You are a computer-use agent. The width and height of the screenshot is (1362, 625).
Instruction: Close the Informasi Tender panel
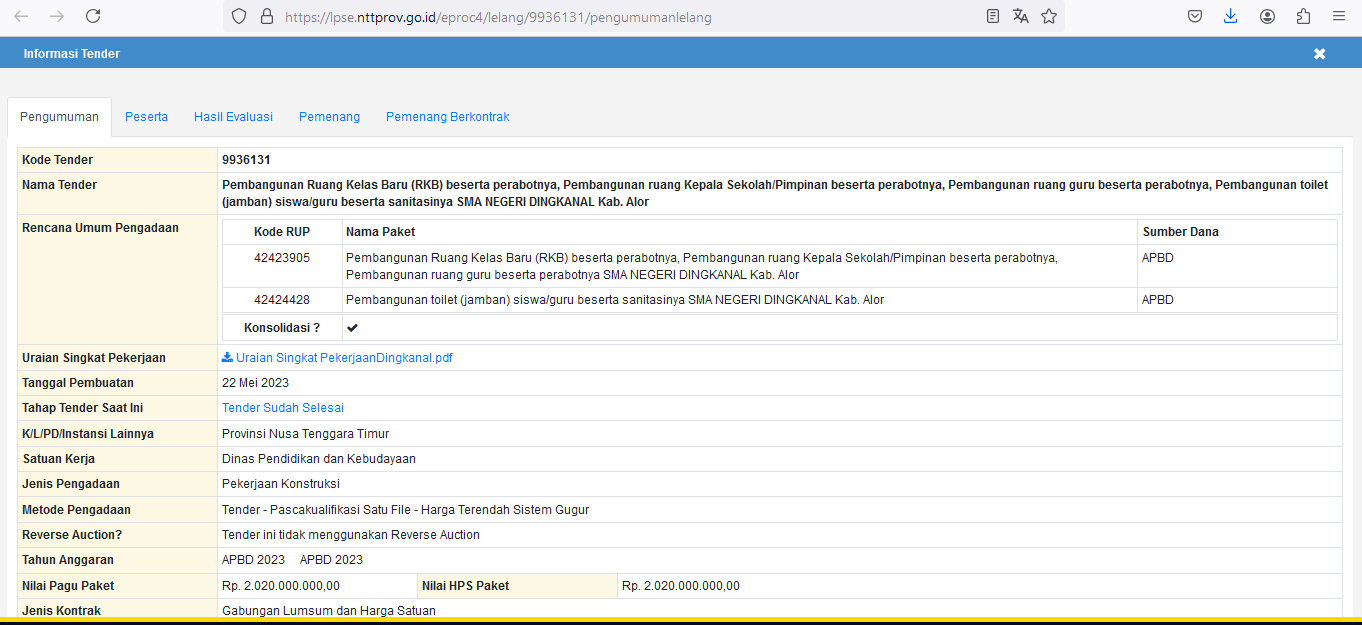1319,54
